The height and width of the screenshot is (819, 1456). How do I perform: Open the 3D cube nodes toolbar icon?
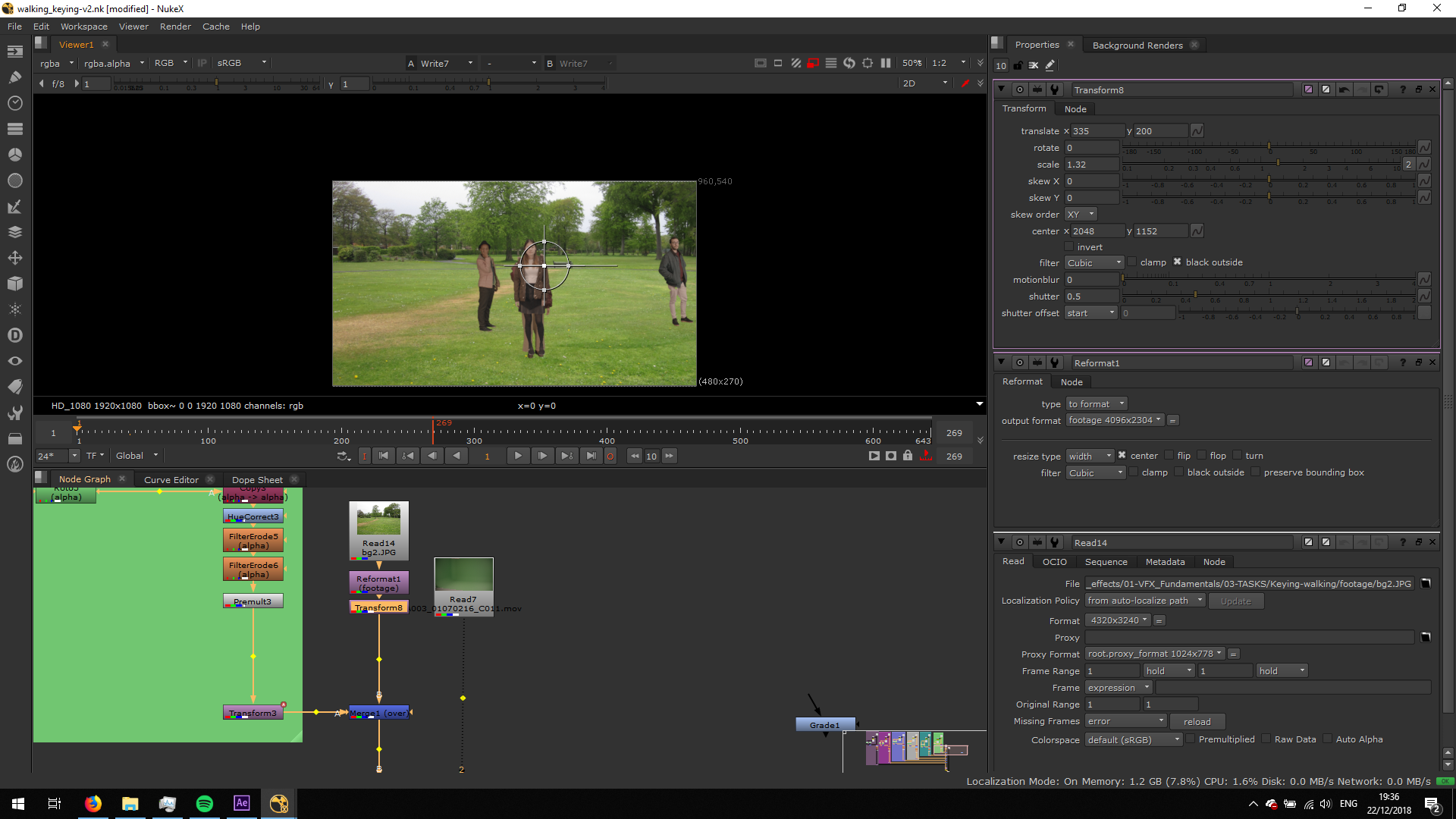(14, 284)
